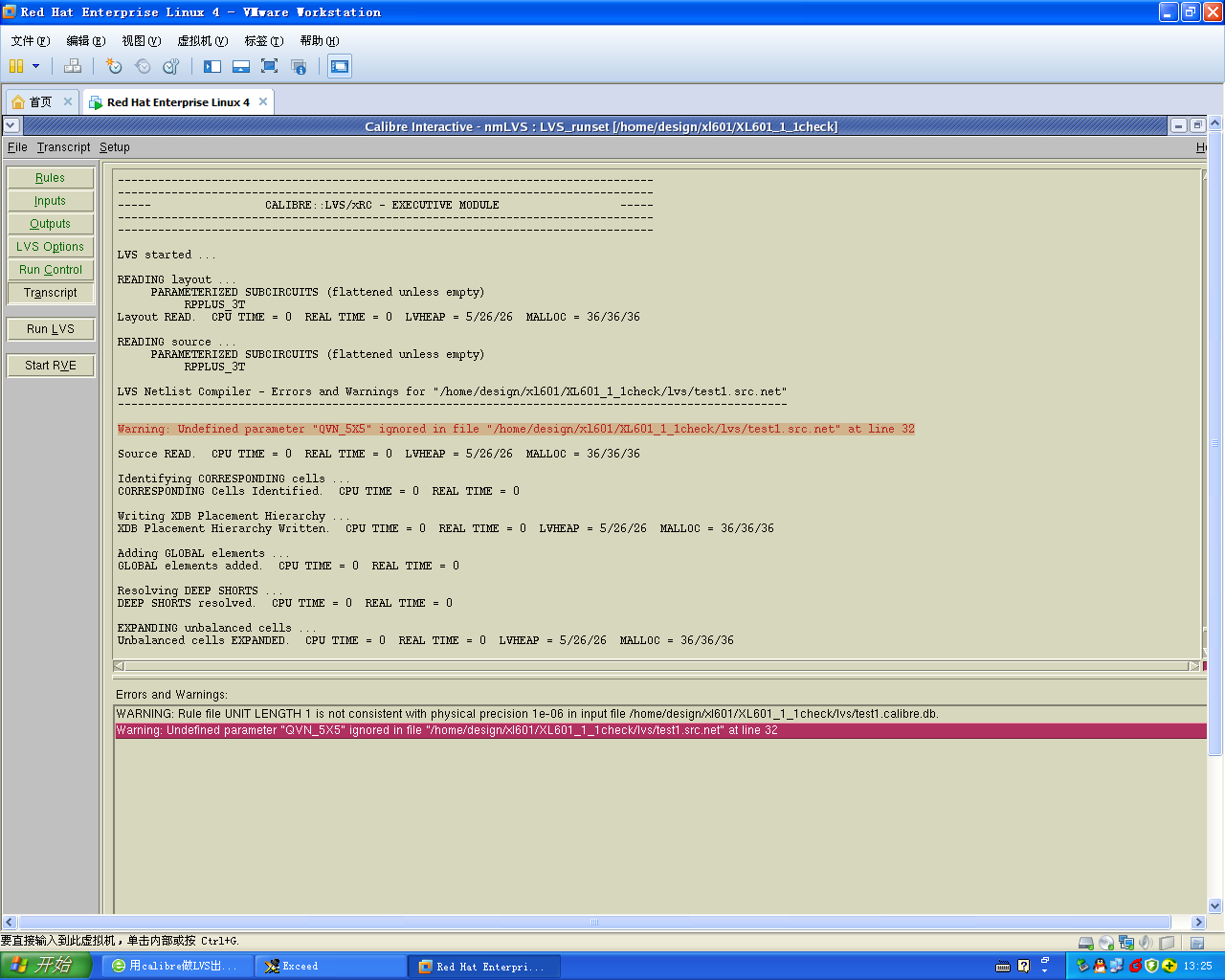Screen dimensions: 1225x980
Task: Open the 编辑(E) menu
Action: click(85, 41)
